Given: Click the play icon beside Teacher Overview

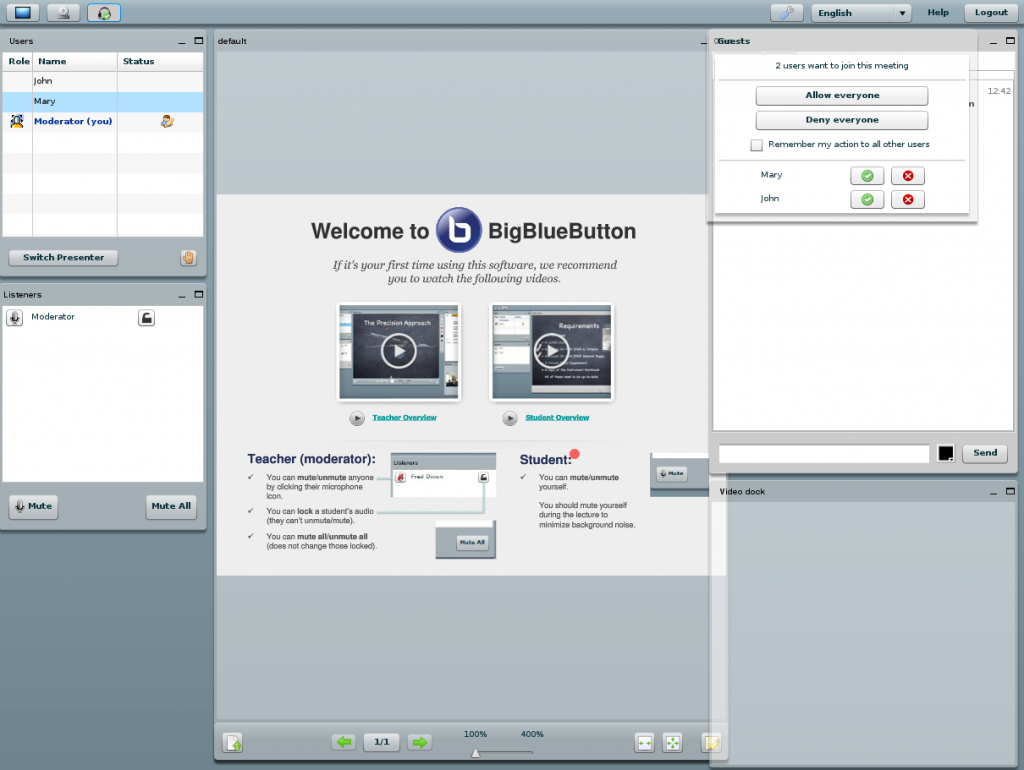Looking at the screenshot, I should (357, 419).
